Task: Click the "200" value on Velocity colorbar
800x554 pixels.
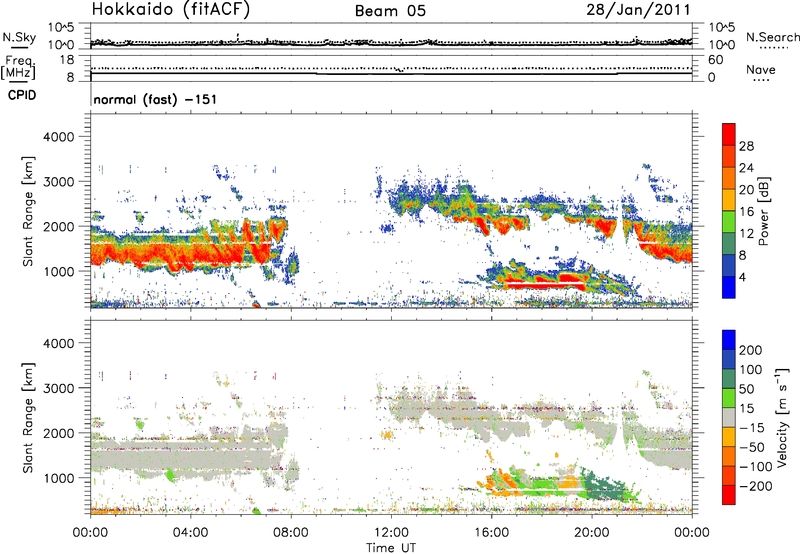Action: pos(751,350)
